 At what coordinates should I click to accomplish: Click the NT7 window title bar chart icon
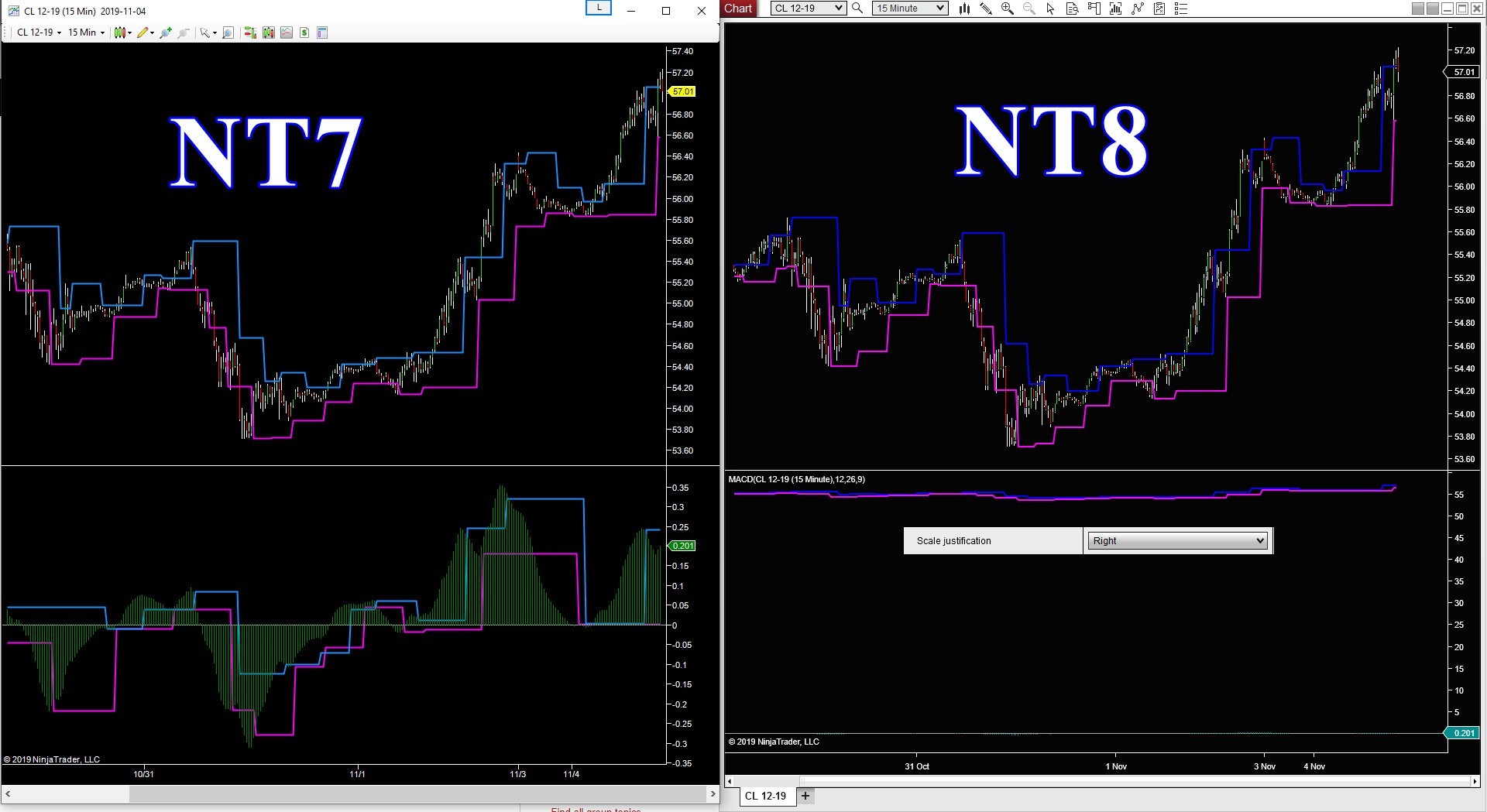13,11
